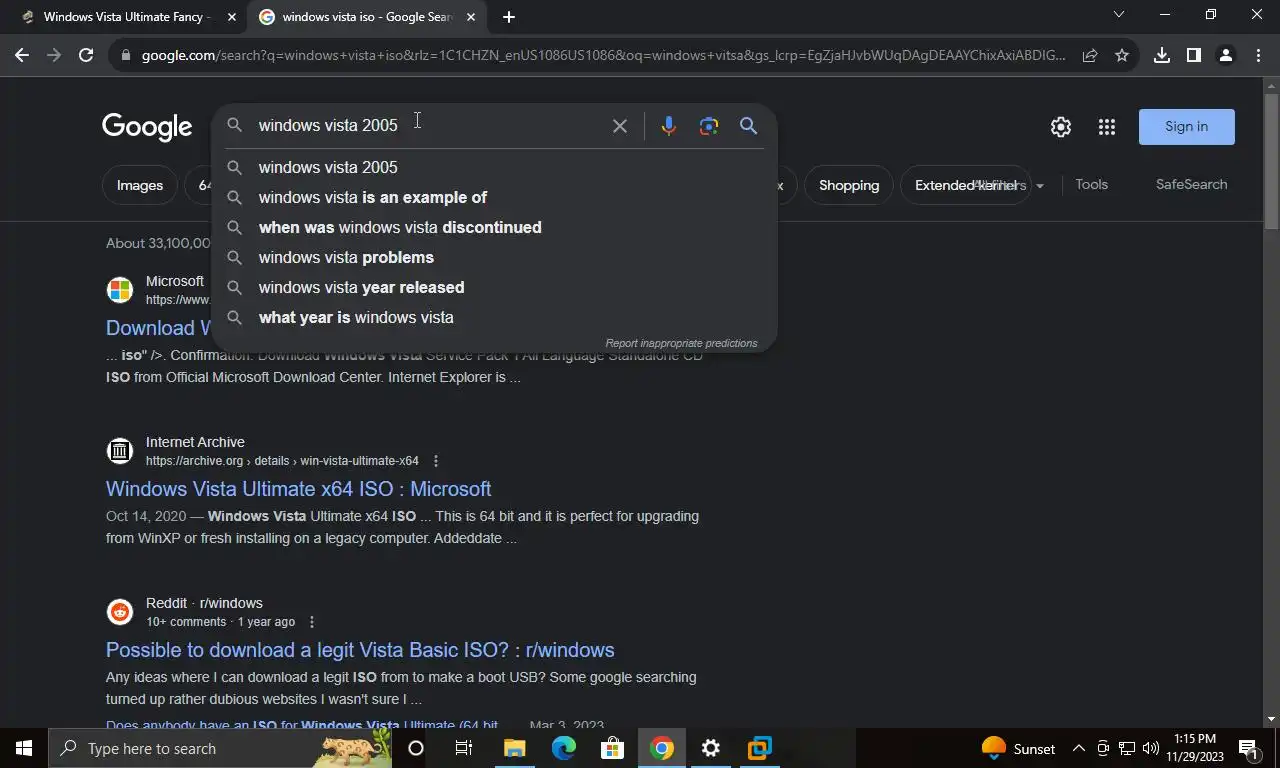Close the Windows Vista Ultimate Fancy tab

(x=232, y=17)
